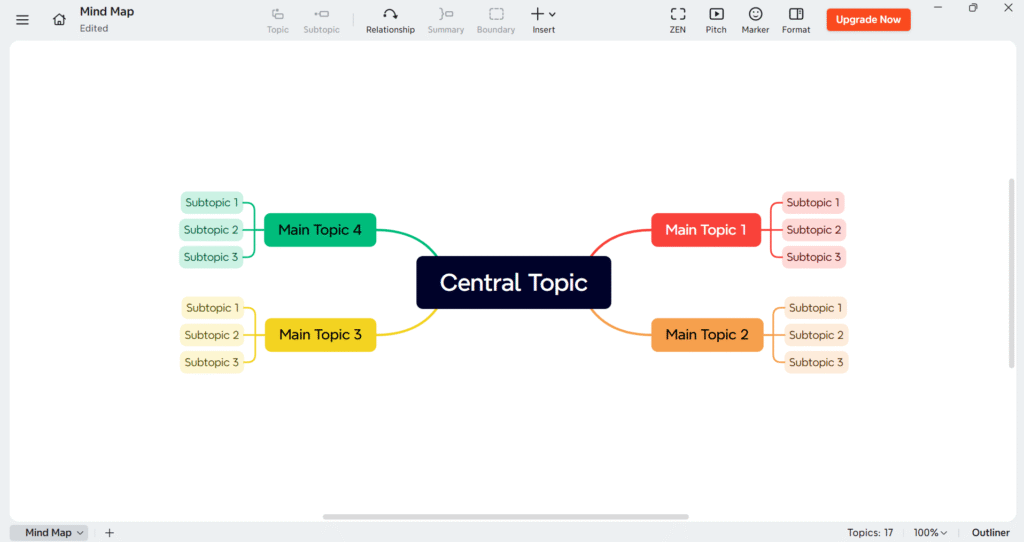Image resolution: width=1024 pixels, height=542 pixels.
Task: Restore down the window
Action: [x=973, y=8]
